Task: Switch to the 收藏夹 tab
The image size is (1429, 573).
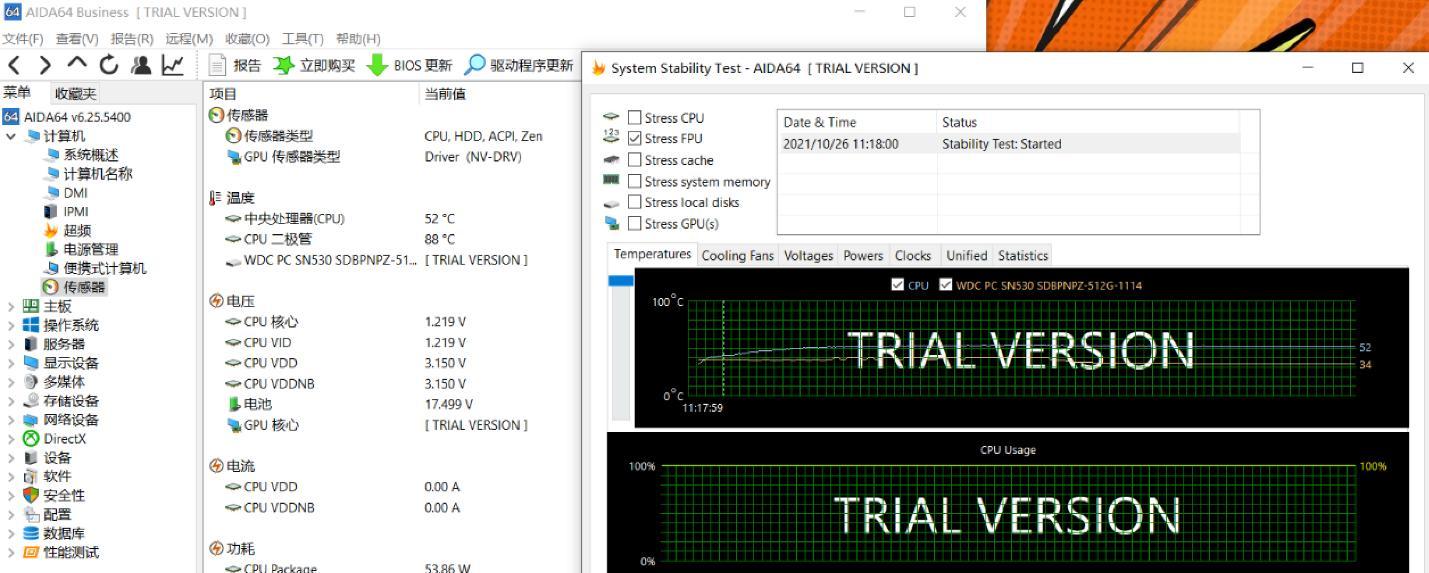Action: (75, 94)
